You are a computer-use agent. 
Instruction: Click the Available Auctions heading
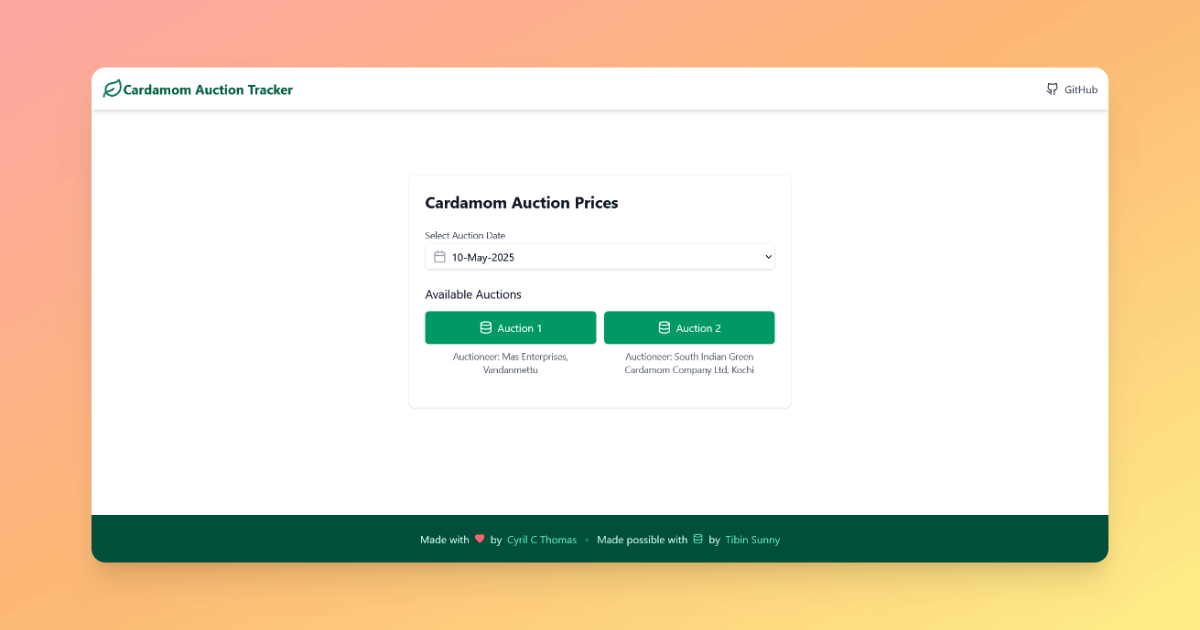point(473,294)
